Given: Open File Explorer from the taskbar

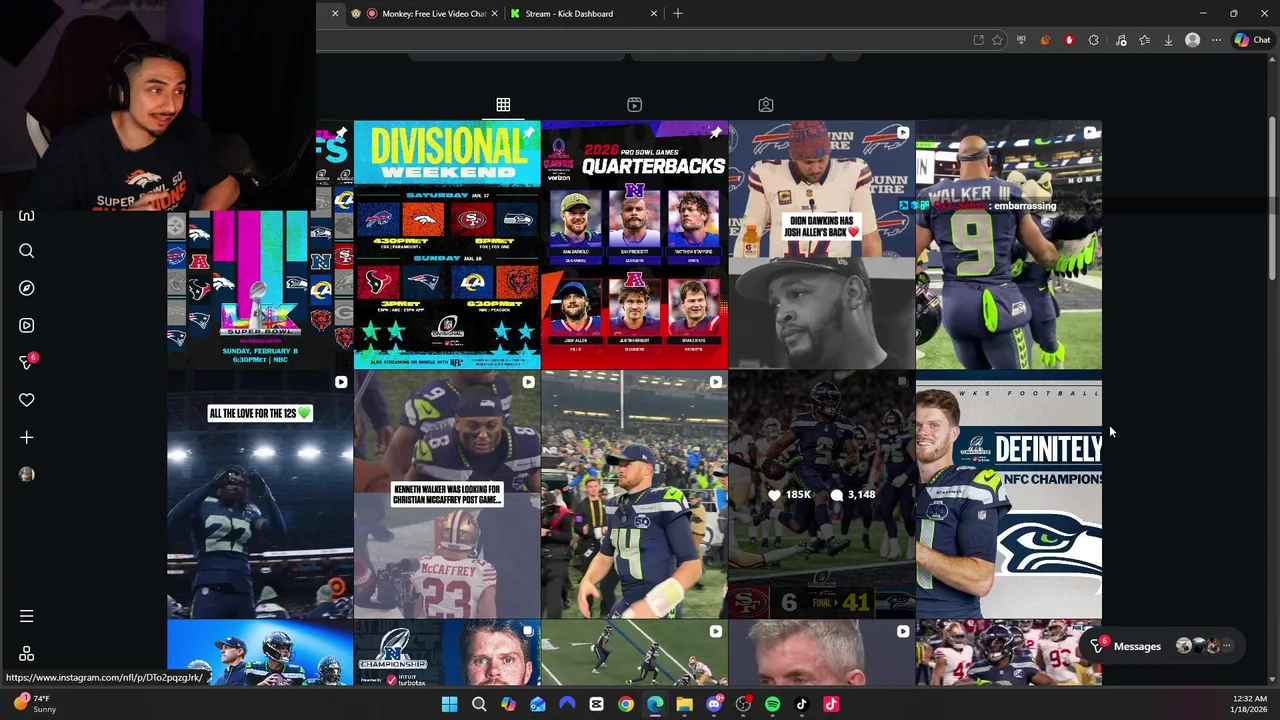Looking at the screenshot, I should [x=684, y=705].
